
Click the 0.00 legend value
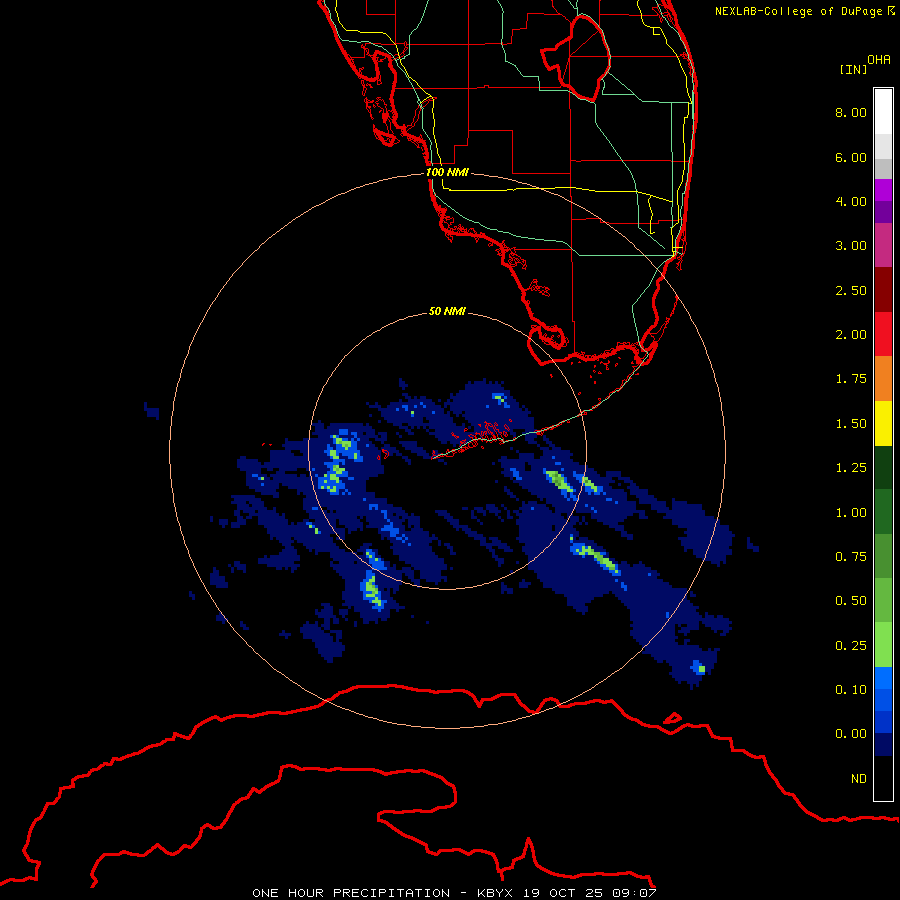(851, 734)
